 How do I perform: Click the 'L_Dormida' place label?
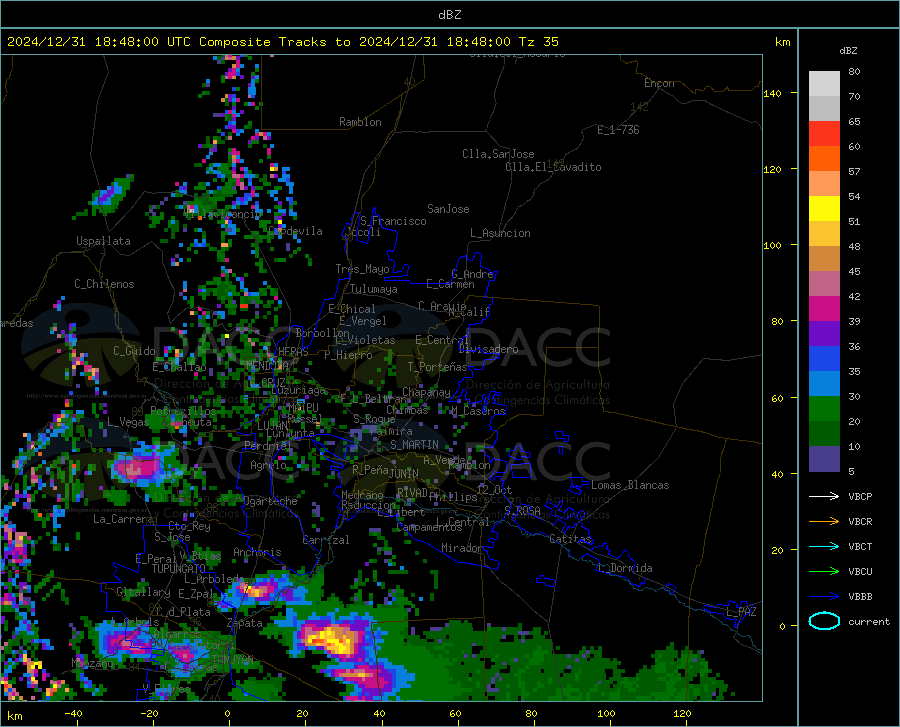[624, 568]
